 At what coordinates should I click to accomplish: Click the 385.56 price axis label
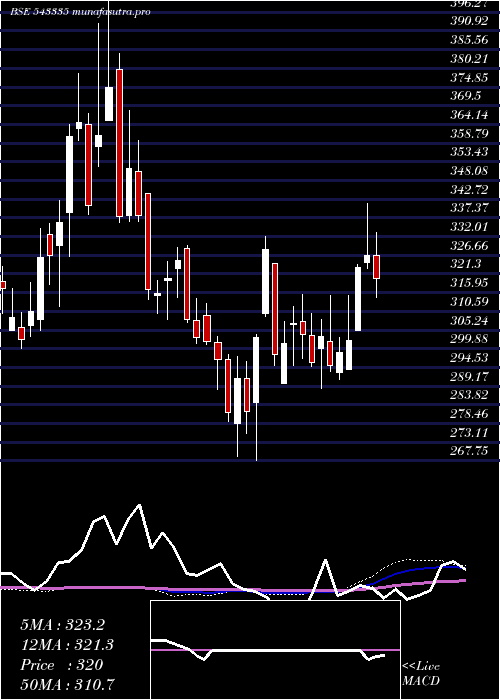(x=469, y=40)
